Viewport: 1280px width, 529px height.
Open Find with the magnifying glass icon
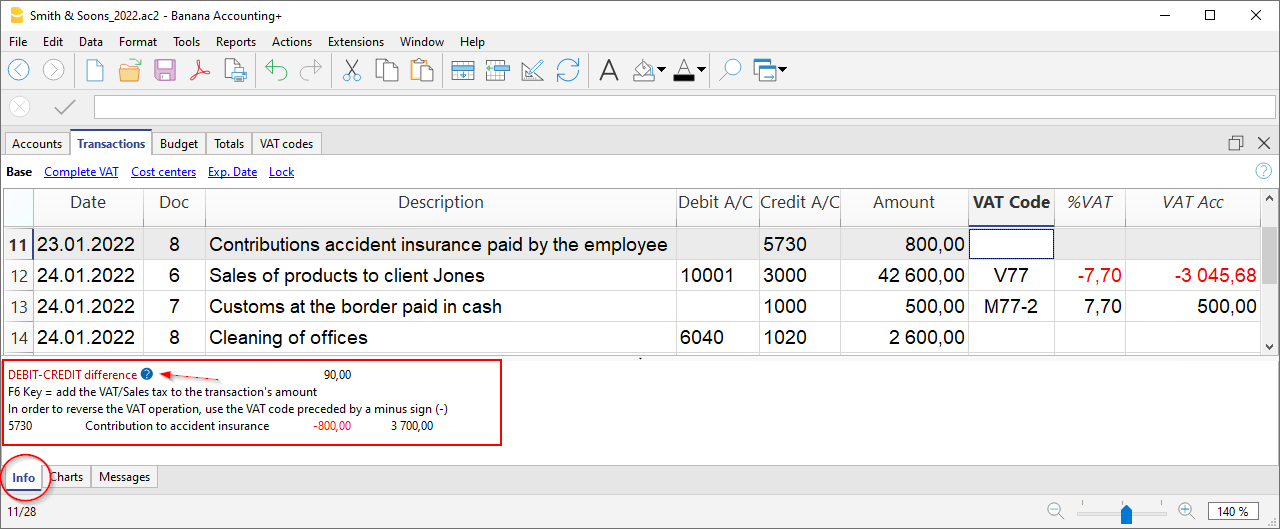[730, 70]
